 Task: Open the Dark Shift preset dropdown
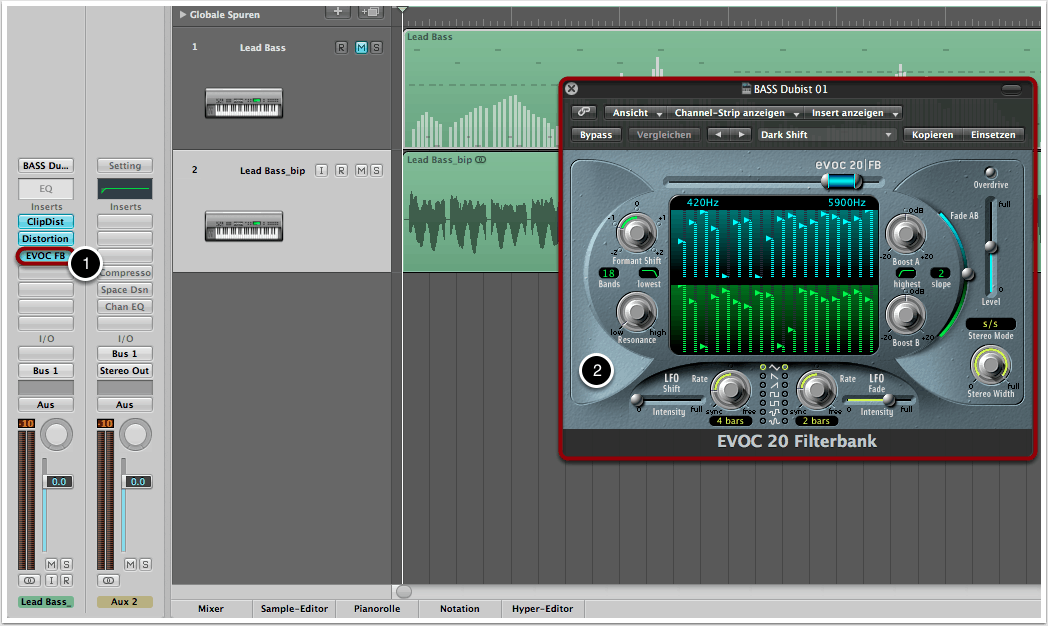(826, 134)
